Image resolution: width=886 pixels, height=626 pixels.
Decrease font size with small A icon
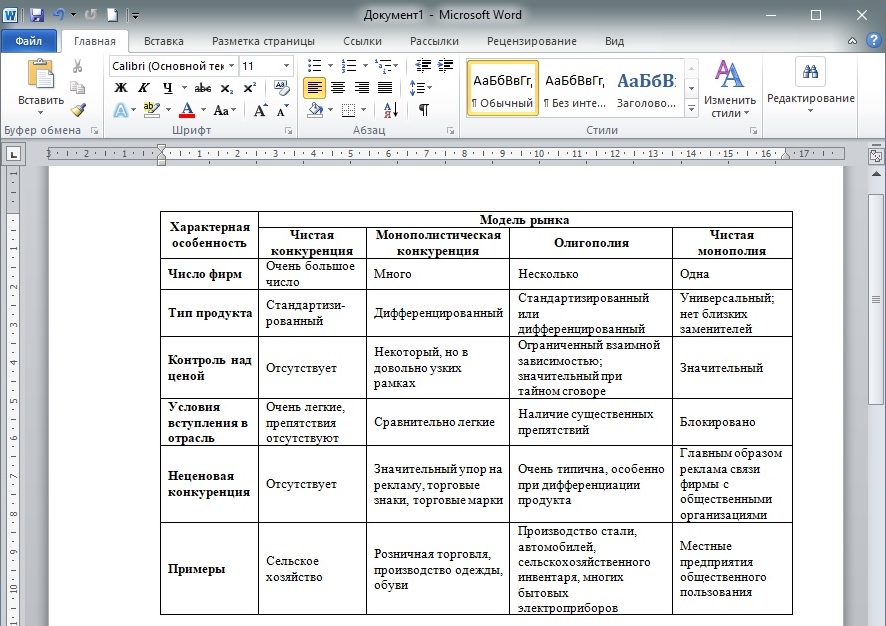click(283, 110)
